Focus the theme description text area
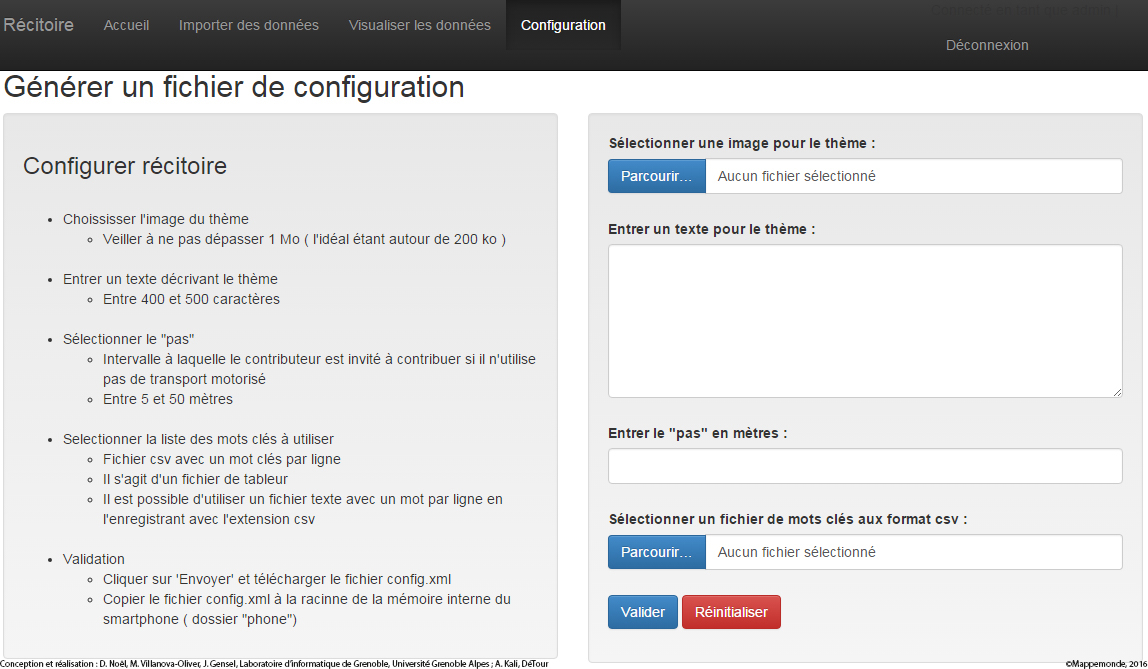 click(865, 320)
